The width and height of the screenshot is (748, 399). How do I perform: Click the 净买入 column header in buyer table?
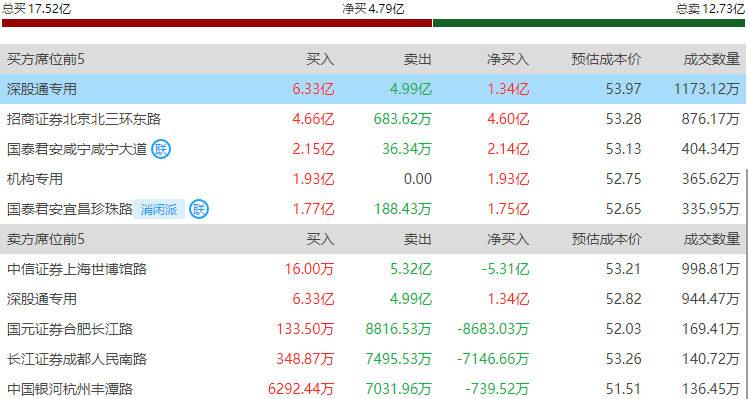tap(508, 59)
